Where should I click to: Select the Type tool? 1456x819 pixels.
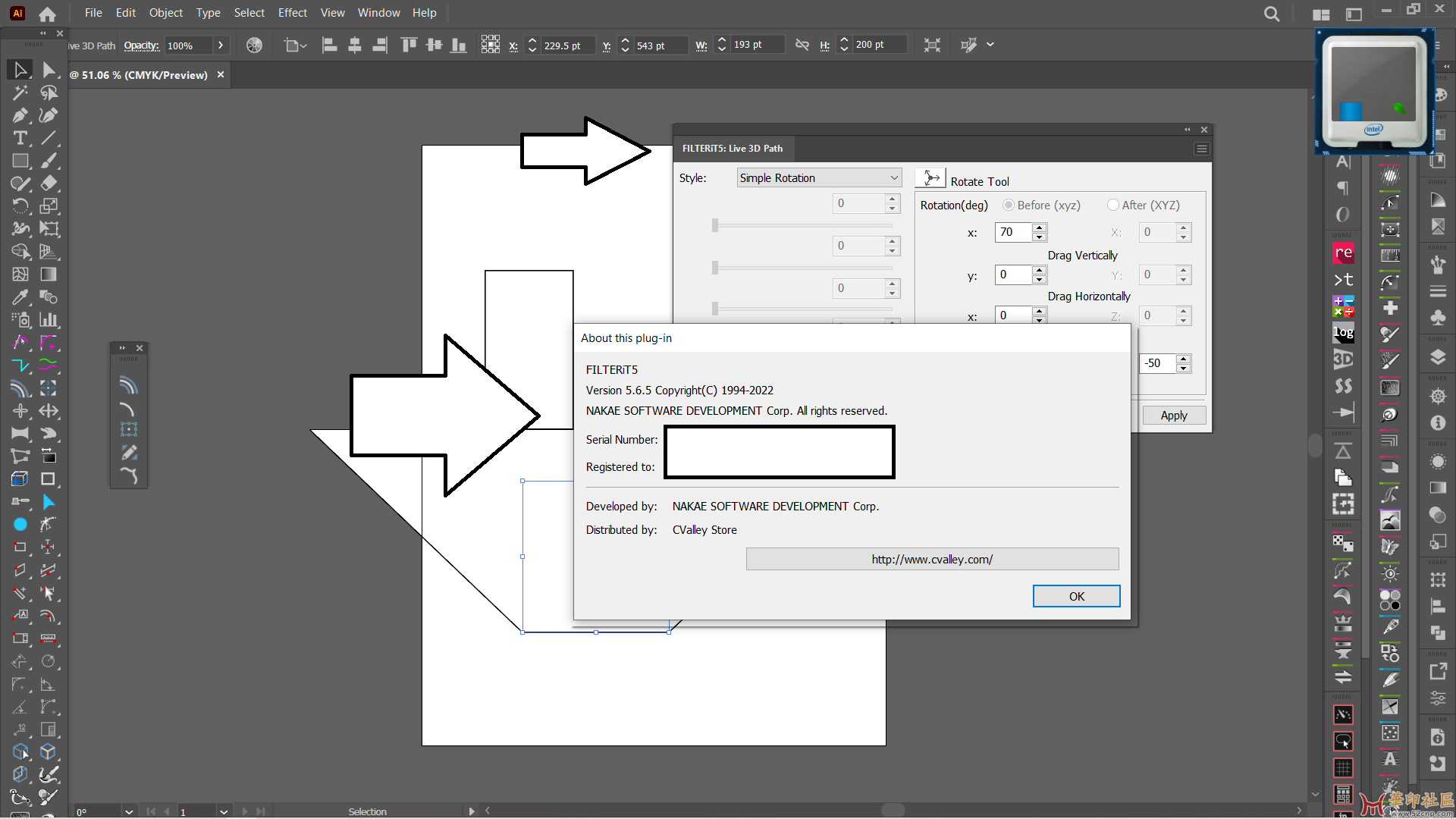20,138
